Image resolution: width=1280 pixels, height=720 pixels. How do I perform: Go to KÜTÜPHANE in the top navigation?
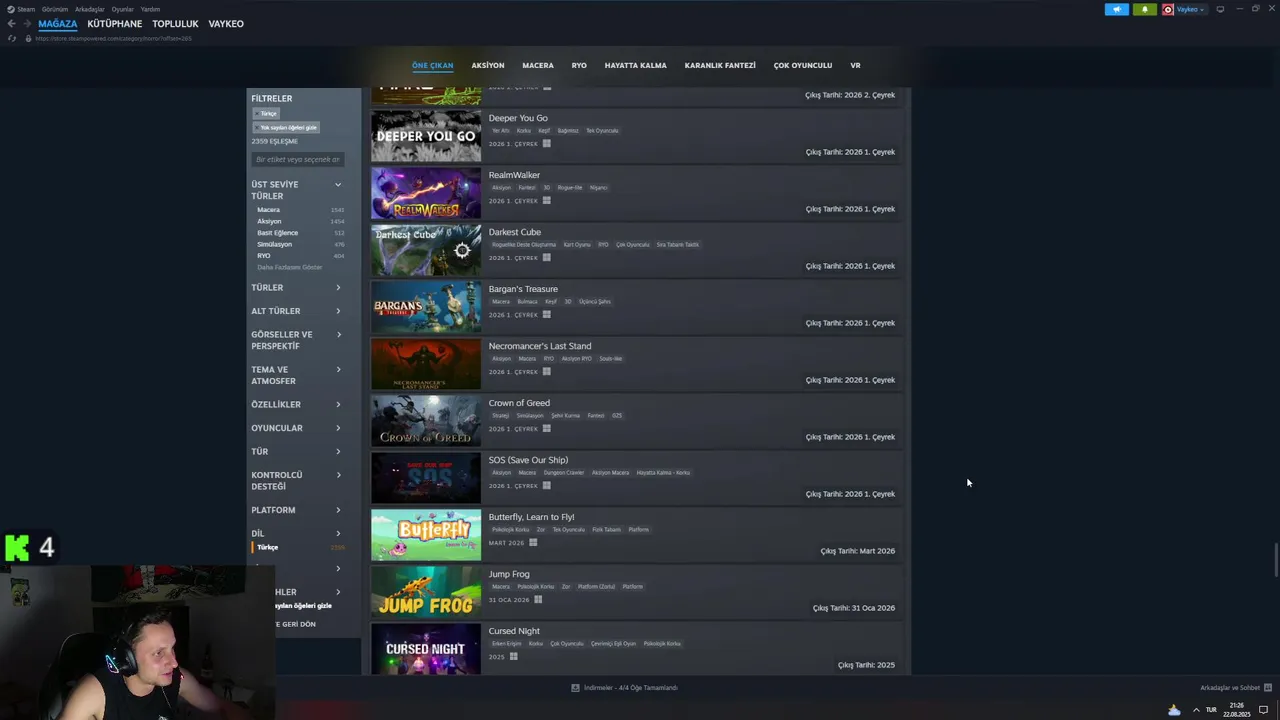(x=115, y=24)
